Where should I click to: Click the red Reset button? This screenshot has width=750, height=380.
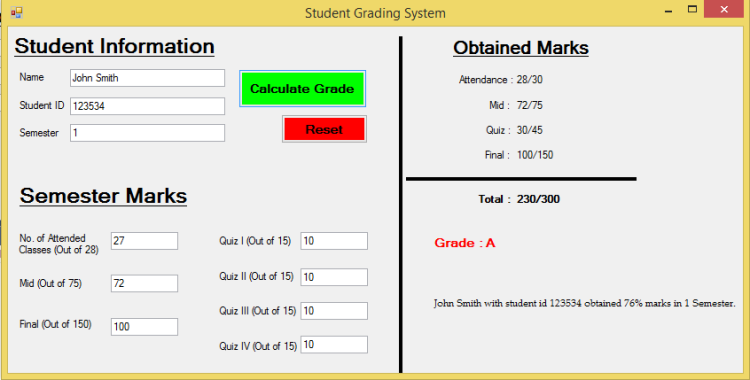pyautogui.click(x=324, y=129)
